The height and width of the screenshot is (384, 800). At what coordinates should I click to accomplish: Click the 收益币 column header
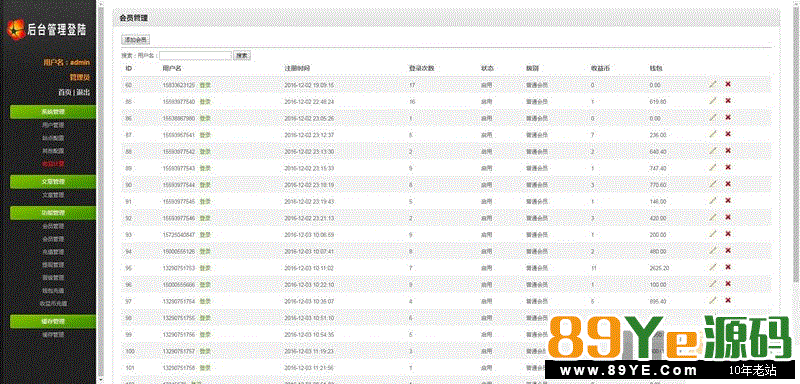click(x=600, y=68)
